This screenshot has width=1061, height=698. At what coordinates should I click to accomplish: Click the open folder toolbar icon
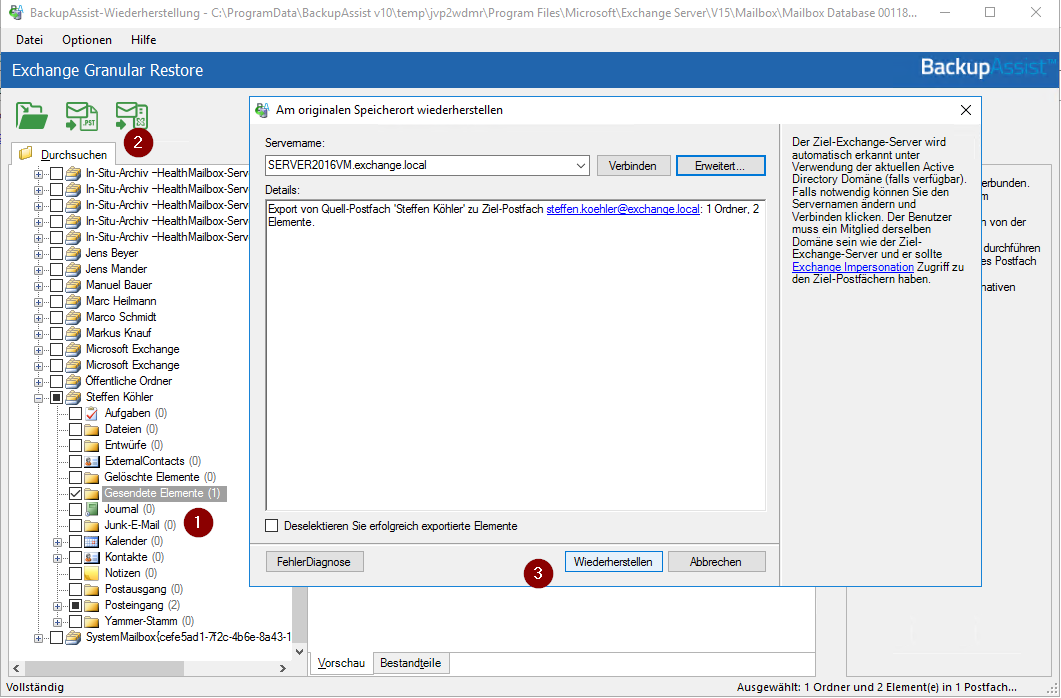(32, 116)
